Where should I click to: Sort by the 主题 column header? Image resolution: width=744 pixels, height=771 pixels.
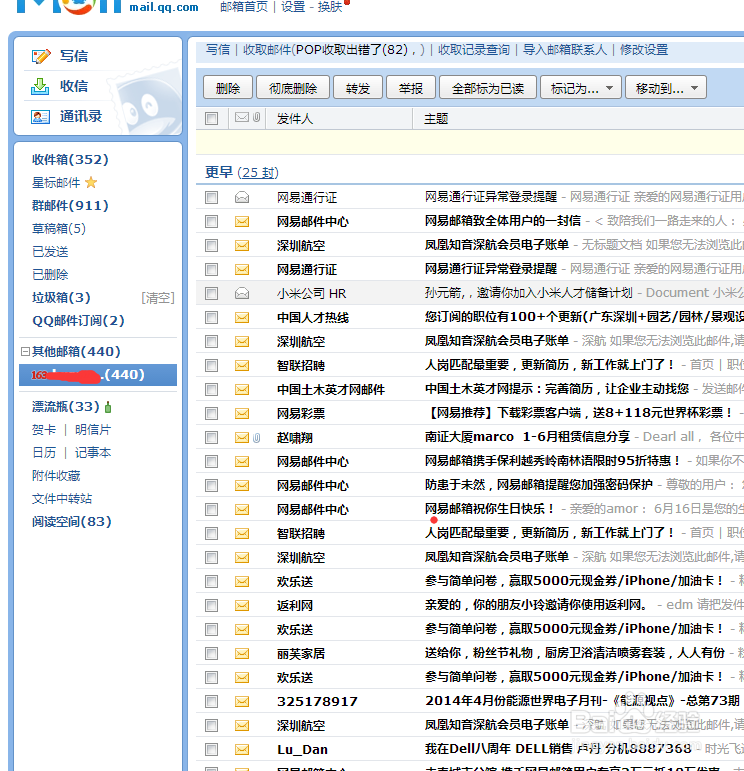tap(436, 119)
